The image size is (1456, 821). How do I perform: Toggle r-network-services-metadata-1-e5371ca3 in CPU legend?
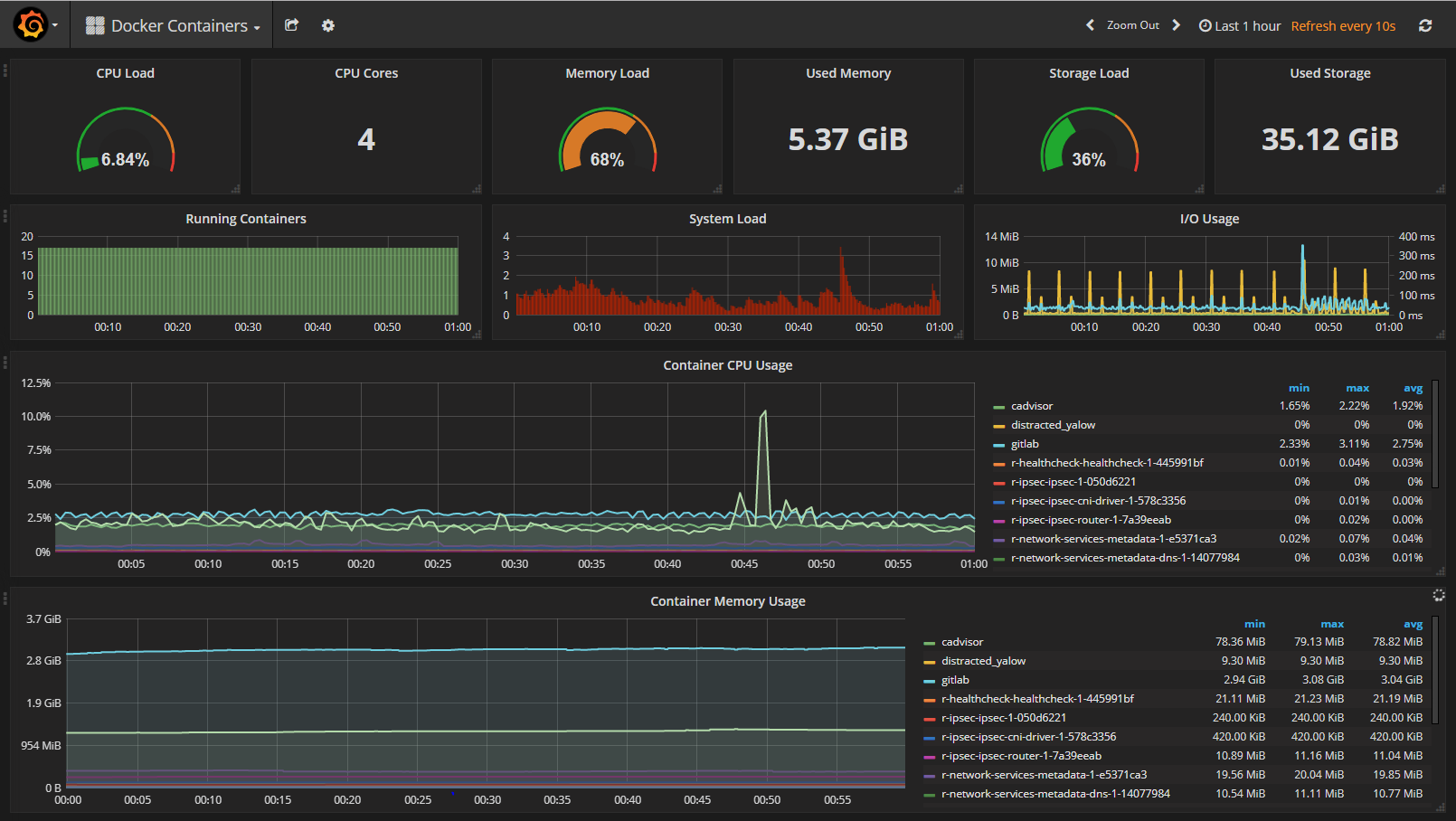(x=1113, y=539)
